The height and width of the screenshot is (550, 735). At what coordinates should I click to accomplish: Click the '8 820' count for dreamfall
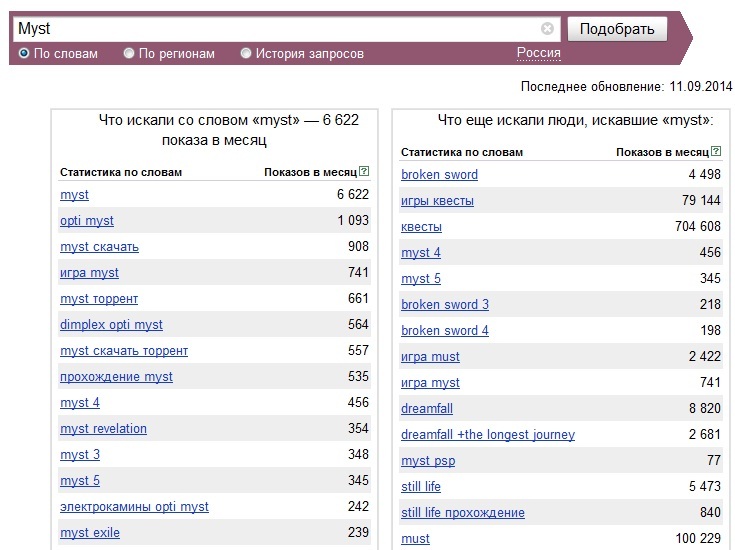click(705, 408)
